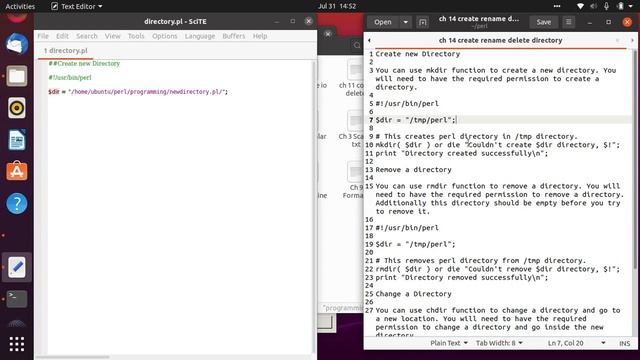Select the Text Editor dock icon
This screenshot has width=640, height=360.
point(17,267)
